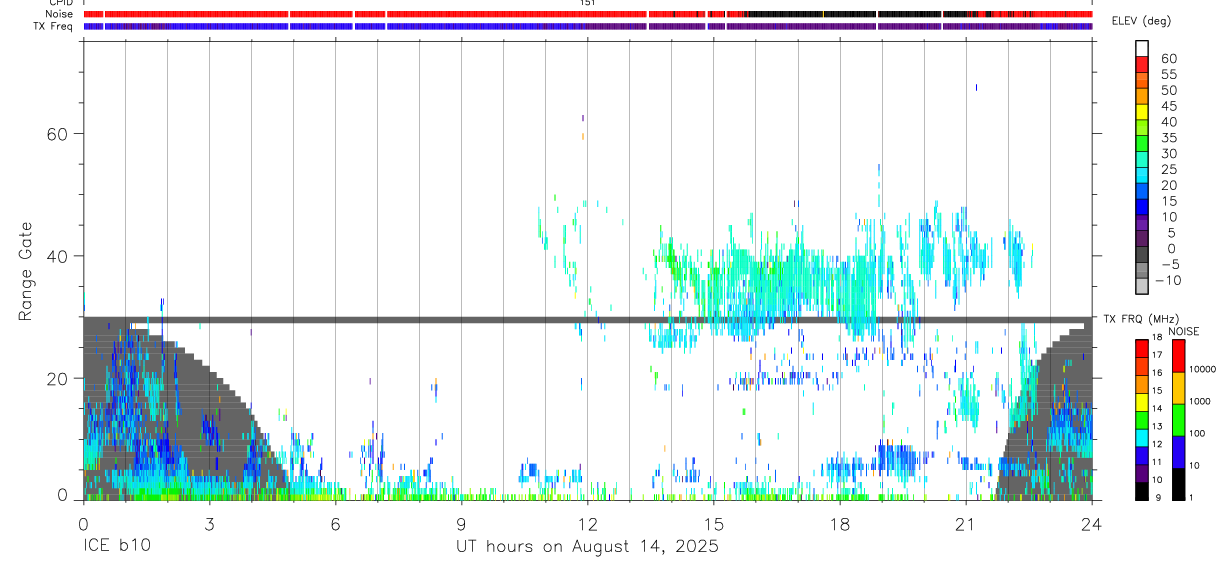The image size is (1228, 567).
Task: Click the red Noise strip above the plot
Action: coord(588,14)
